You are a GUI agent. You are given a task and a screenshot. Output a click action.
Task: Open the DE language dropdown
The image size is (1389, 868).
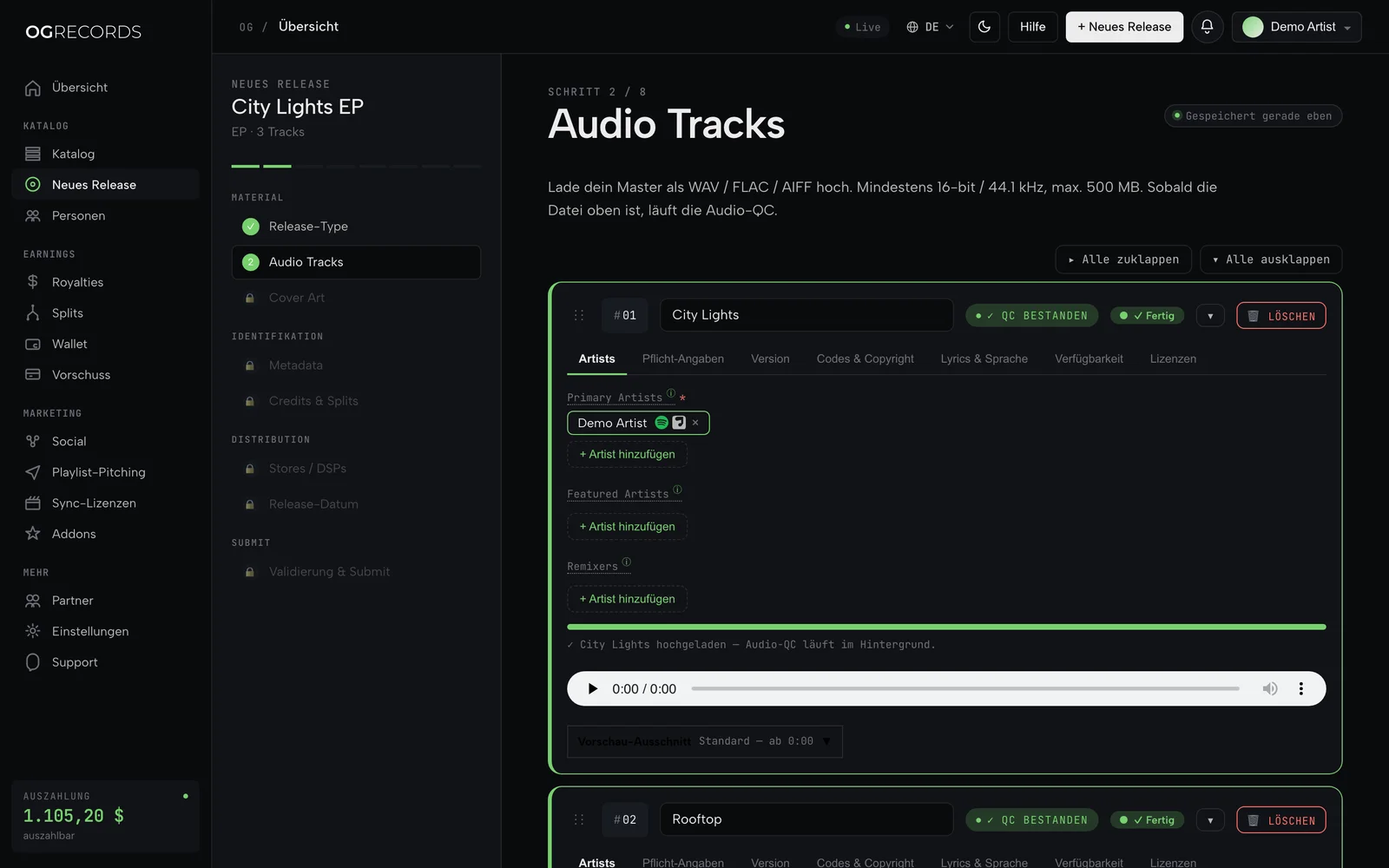tap(930, 27)
